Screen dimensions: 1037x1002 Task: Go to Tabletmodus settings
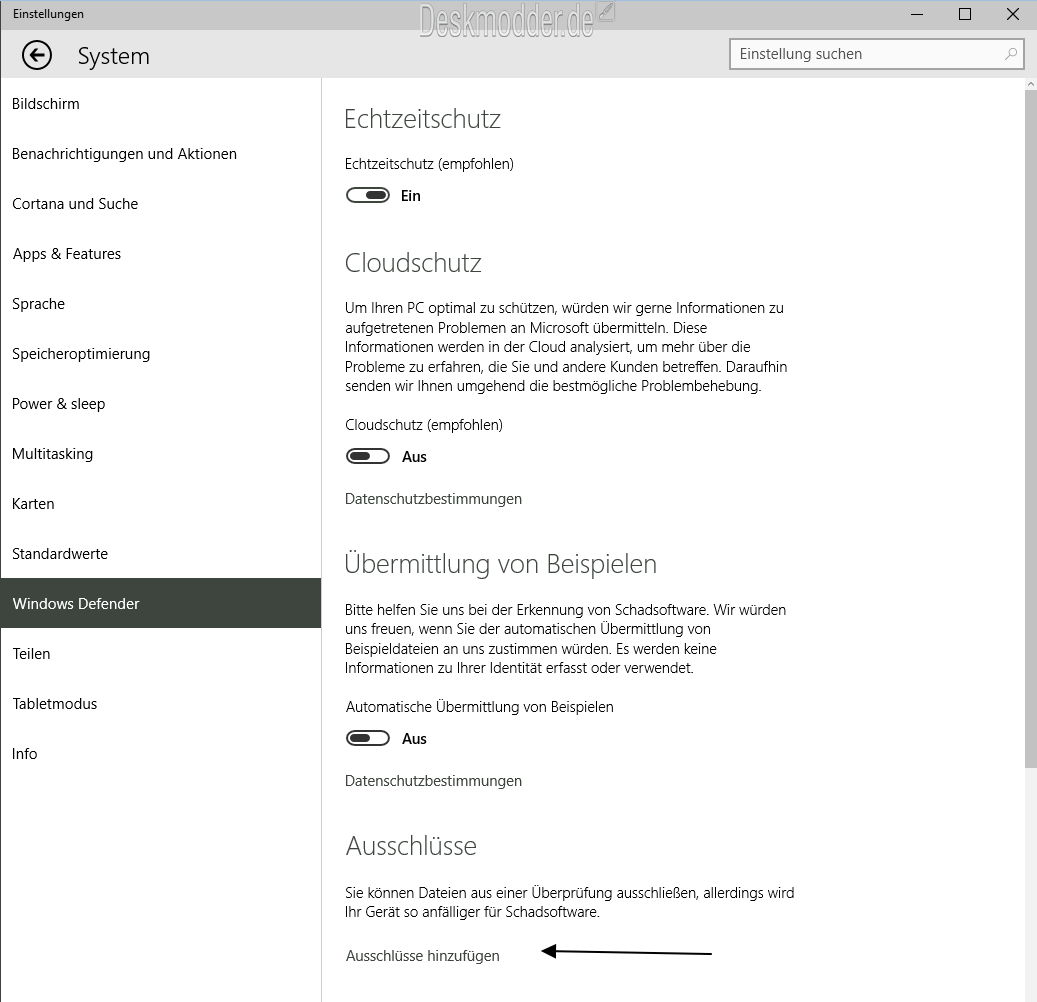tap(161, 704)
